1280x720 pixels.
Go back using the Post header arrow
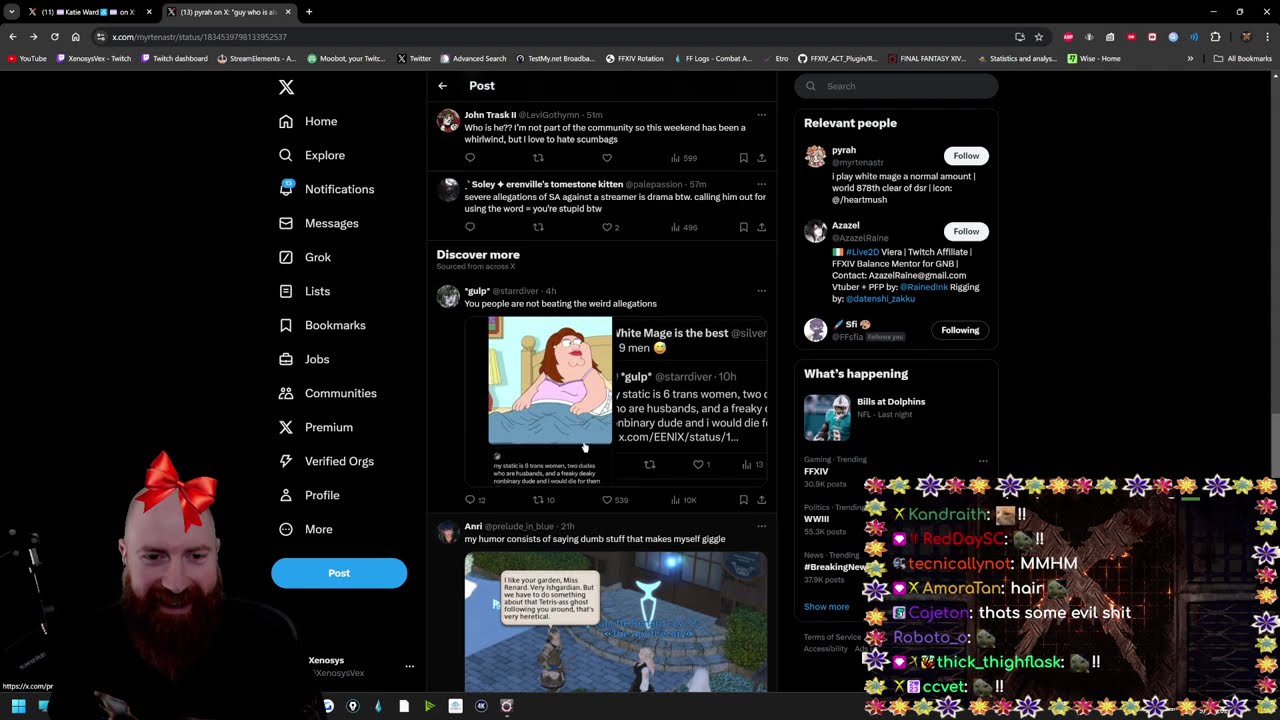click(x=443, y=86)
